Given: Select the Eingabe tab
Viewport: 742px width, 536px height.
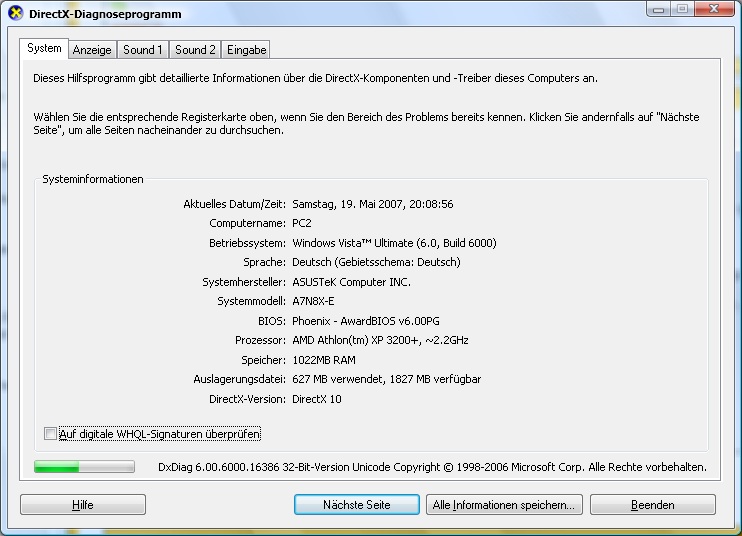Looking at the screenshot, I should point(246,50).
